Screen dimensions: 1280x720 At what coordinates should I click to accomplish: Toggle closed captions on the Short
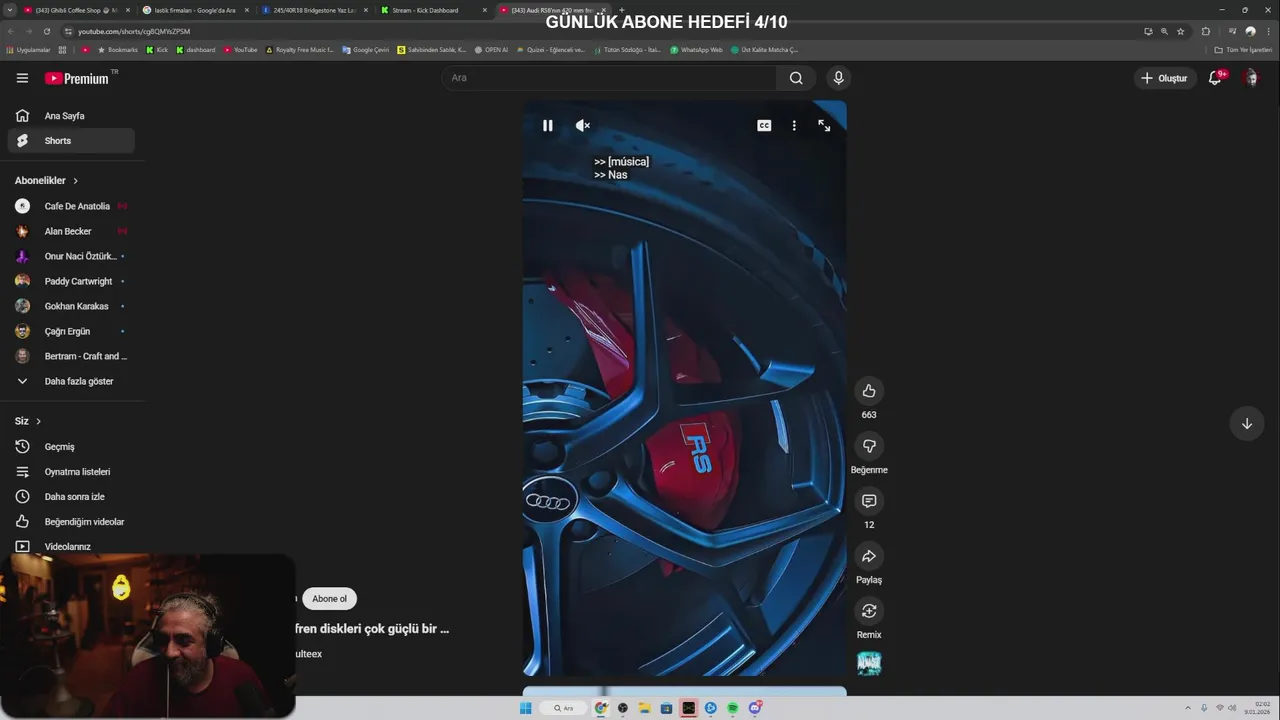coord(764,125)
